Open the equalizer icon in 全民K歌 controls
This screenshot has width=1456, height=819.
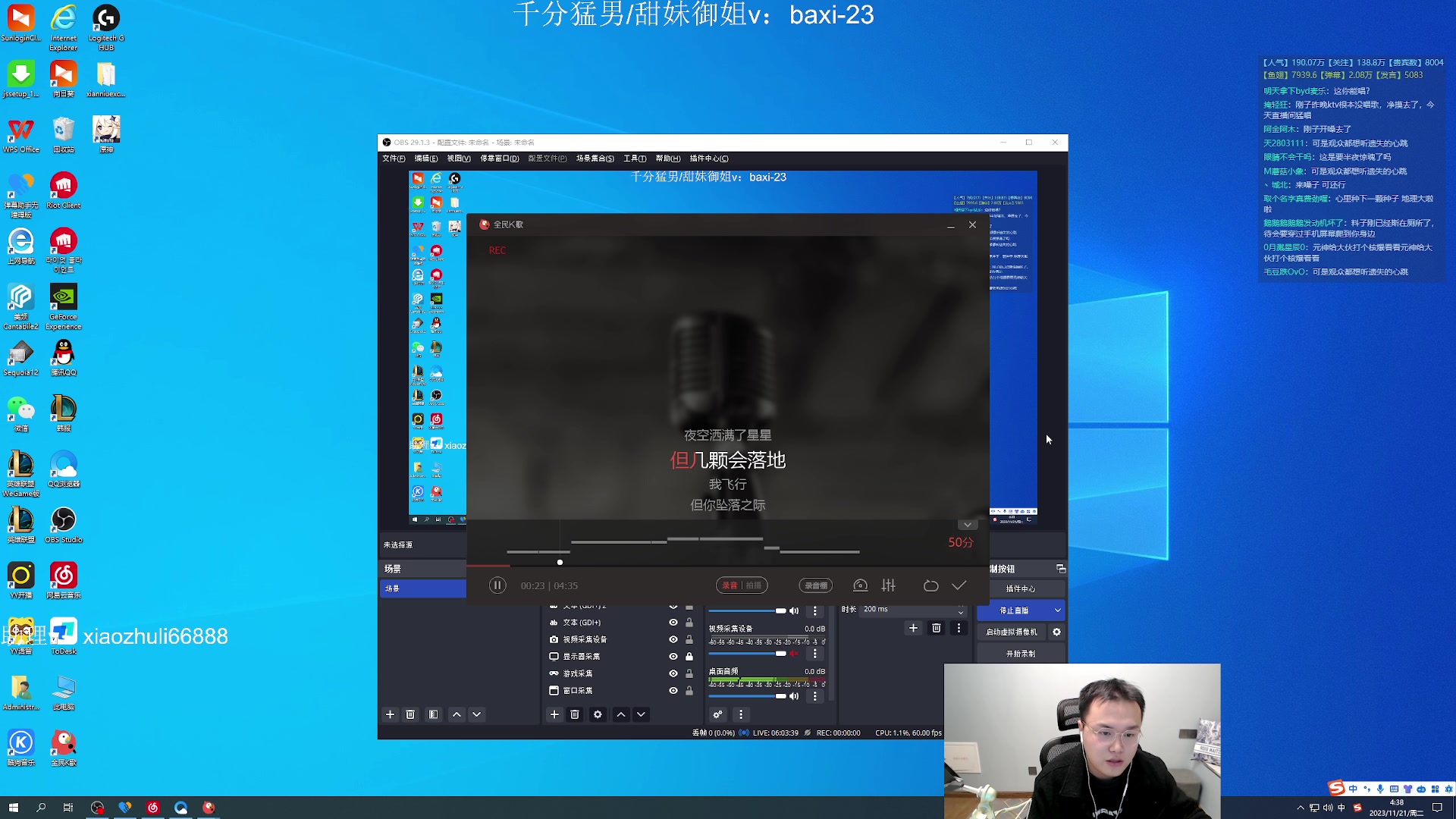[x=890, y=585]
